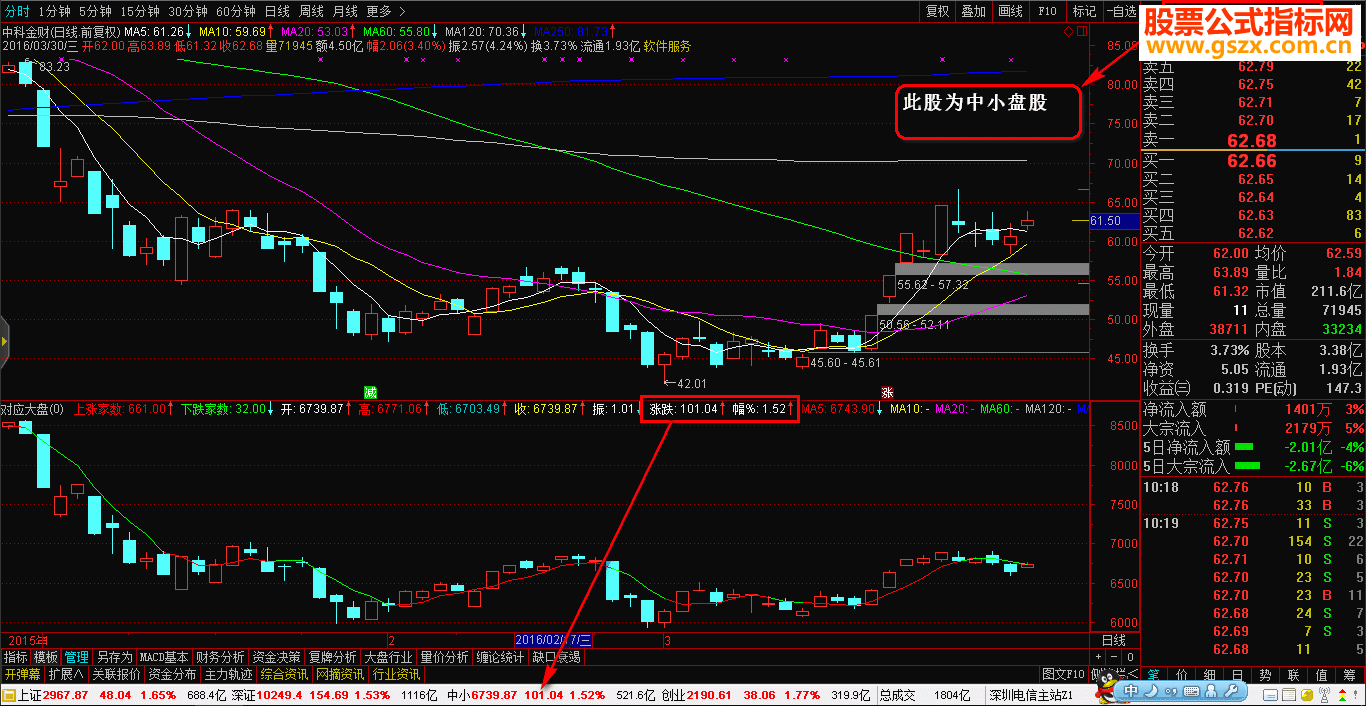Open the F10 company info
The width and height of the screenshot is (1366, 706).
pos(1047,11)
